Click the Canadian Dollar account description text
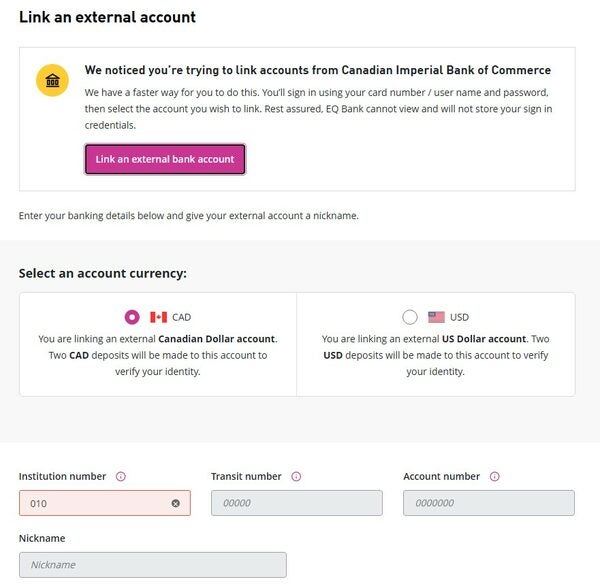Viewport: 600px width, 586px height. (x=158, y=355)
